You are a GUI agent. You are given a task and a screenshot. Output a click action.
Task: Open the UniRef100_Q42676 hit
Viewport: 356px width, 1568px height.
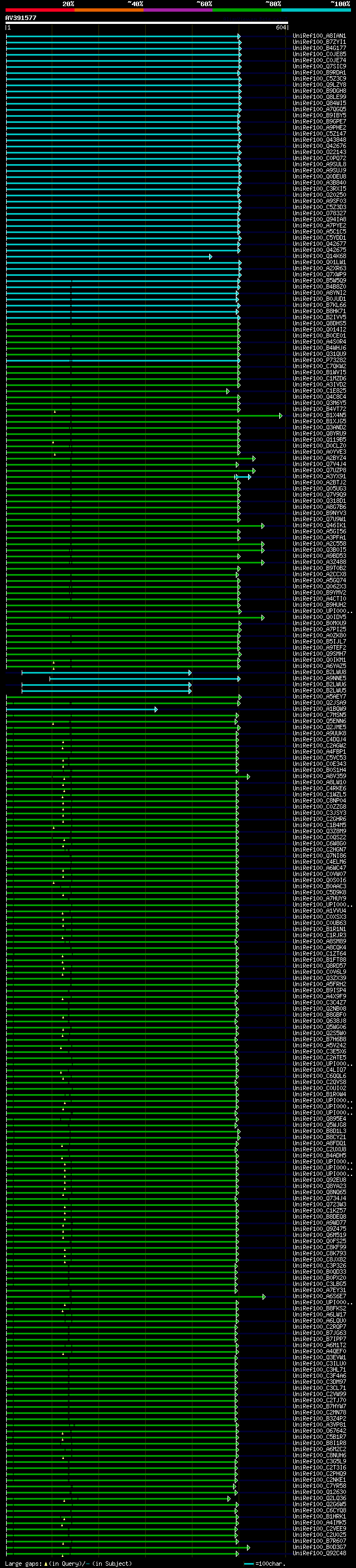(319, 146)
